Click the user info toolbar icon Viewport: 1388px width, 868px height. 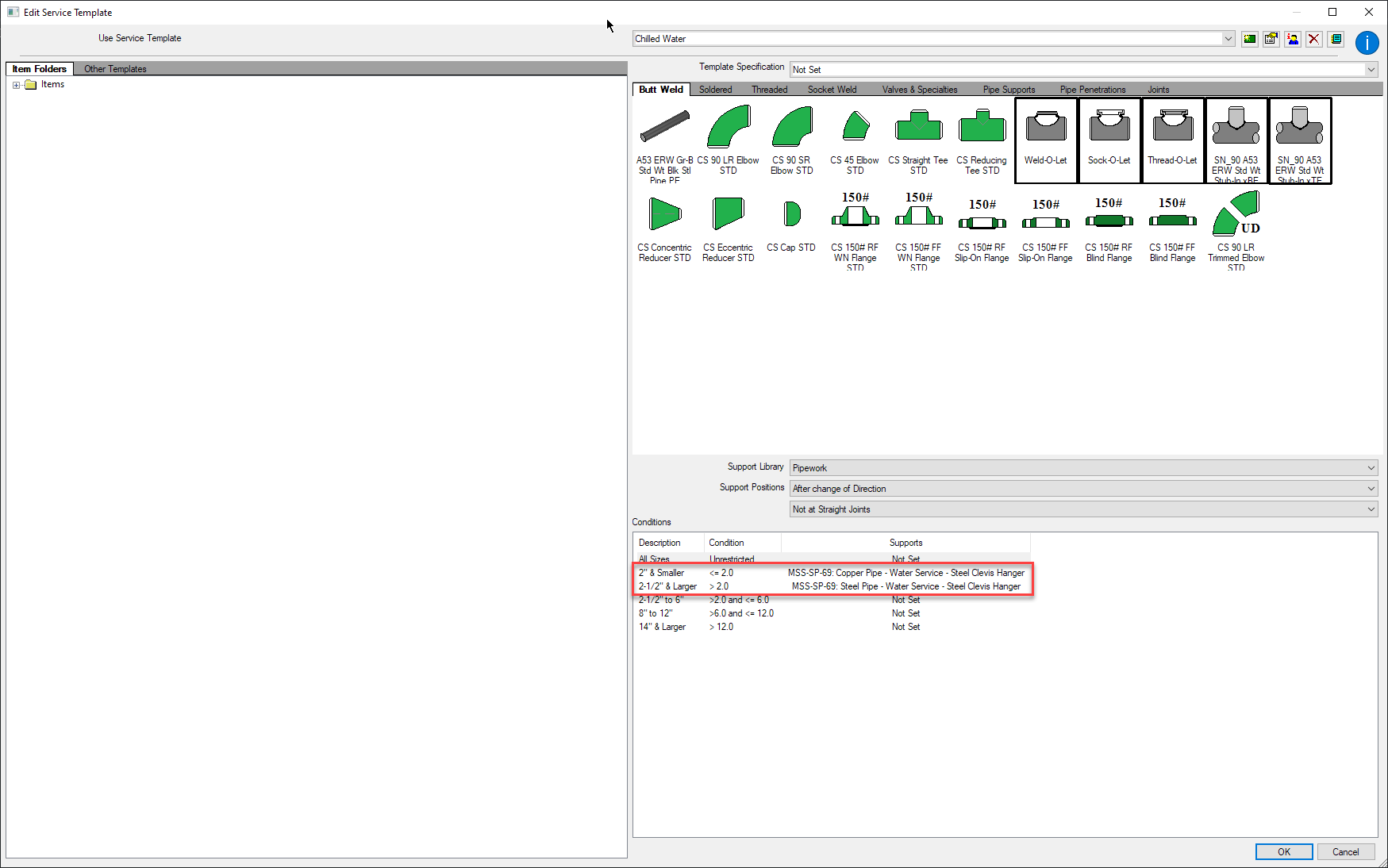click(x=1293, y=38)
